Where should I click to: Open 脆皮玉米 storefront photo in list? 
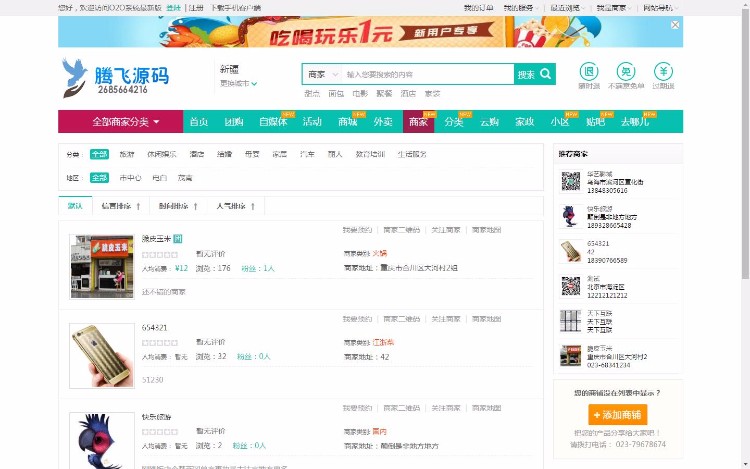tap(102, 266)
